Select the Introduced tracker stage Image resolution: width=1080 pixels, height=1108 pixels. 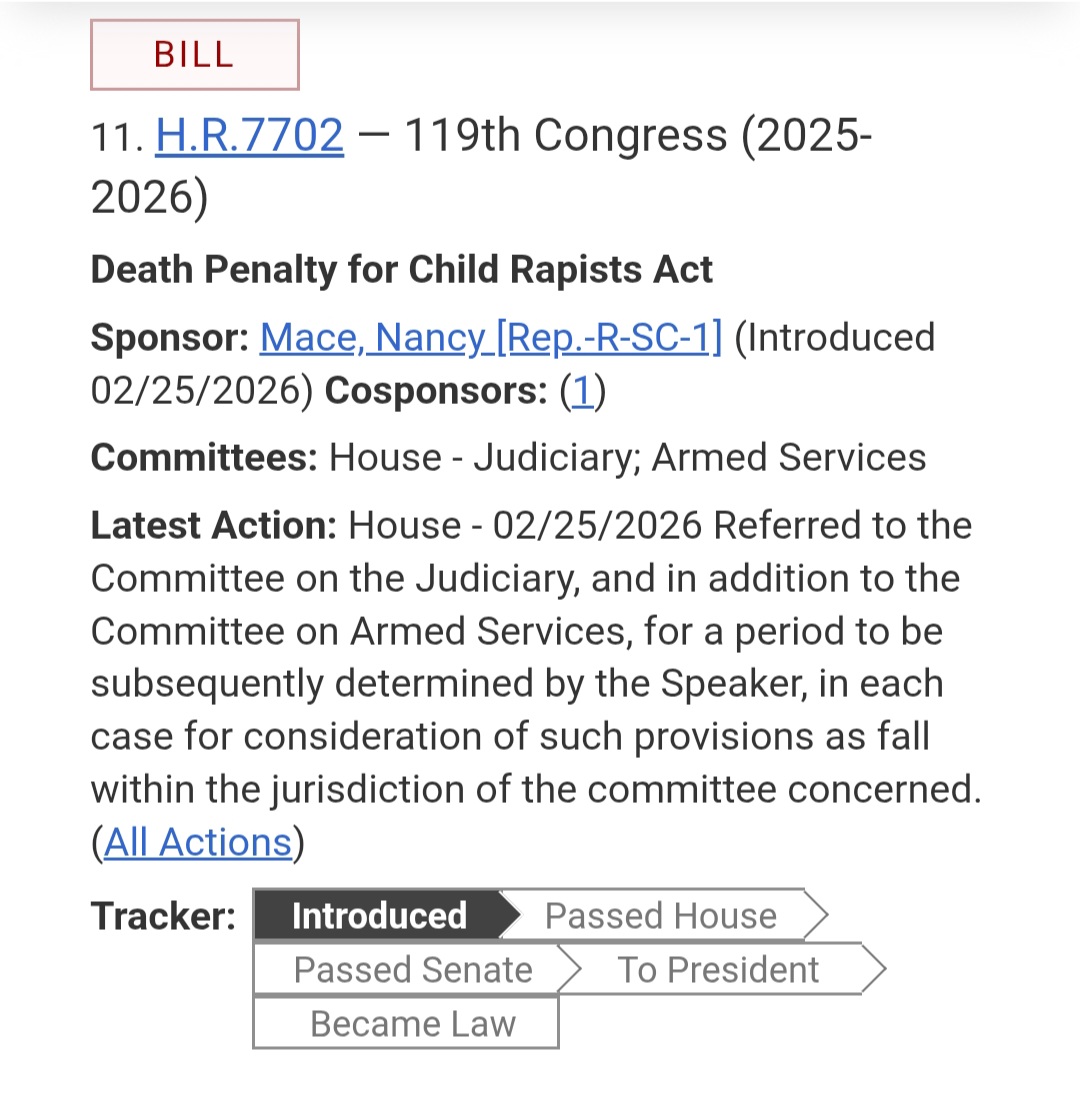[x=379, y=915]
